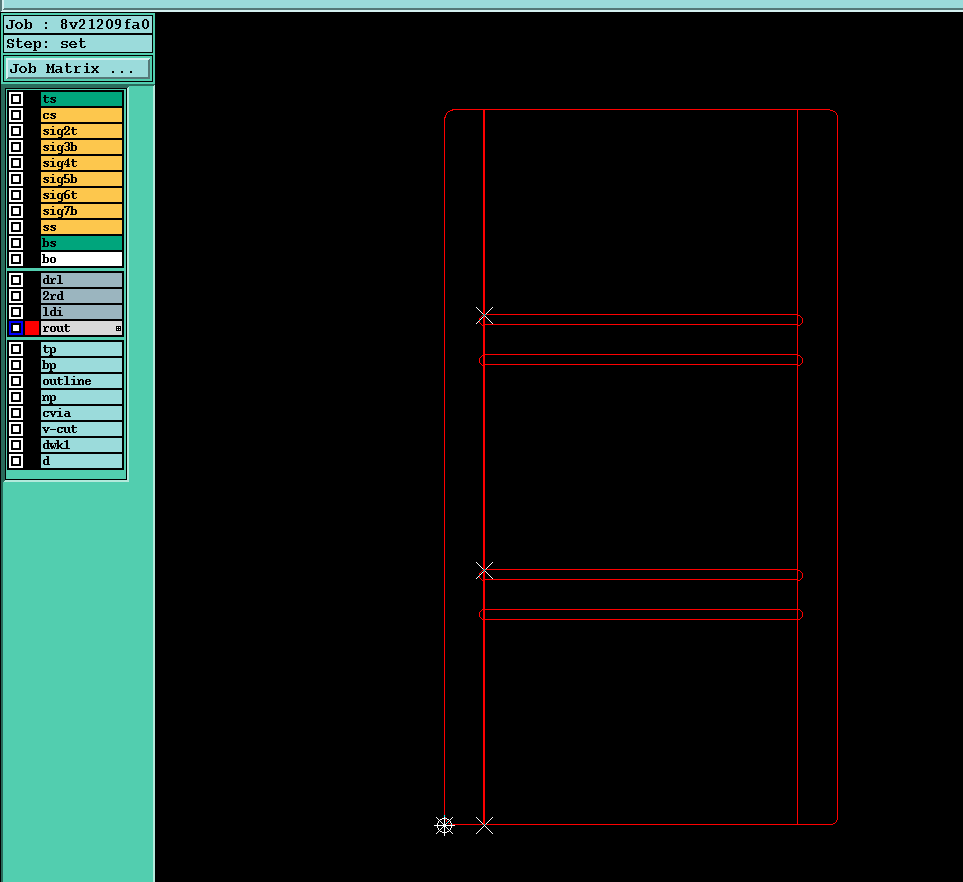Toggle checkbox for bo layer
This screenshot has width=963, height=882.
[16, 259]
